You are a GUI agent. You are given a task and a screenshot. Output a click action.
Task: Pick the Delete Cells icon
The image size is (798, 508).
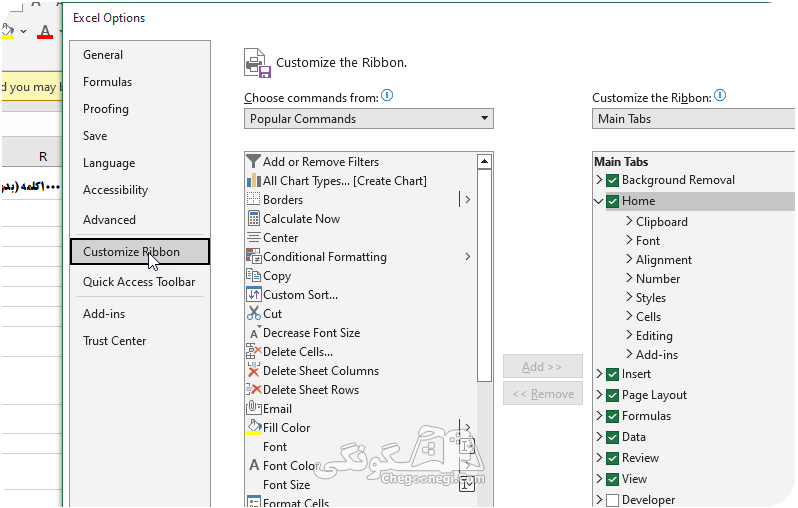coord(253,352)
